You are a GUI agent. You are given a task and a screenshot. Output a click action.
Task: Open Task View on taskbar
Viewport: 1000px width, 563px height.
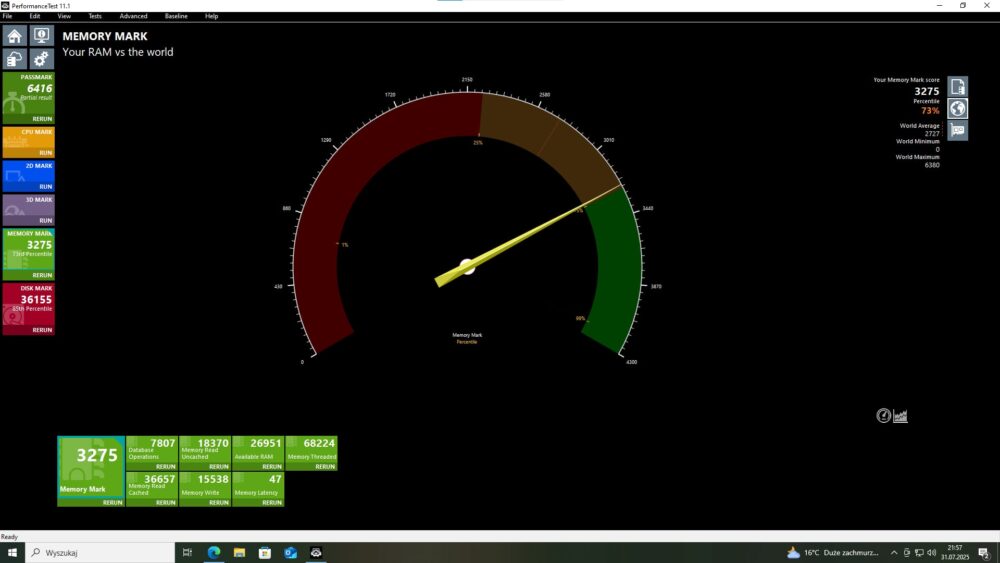[x=188, y=552]
